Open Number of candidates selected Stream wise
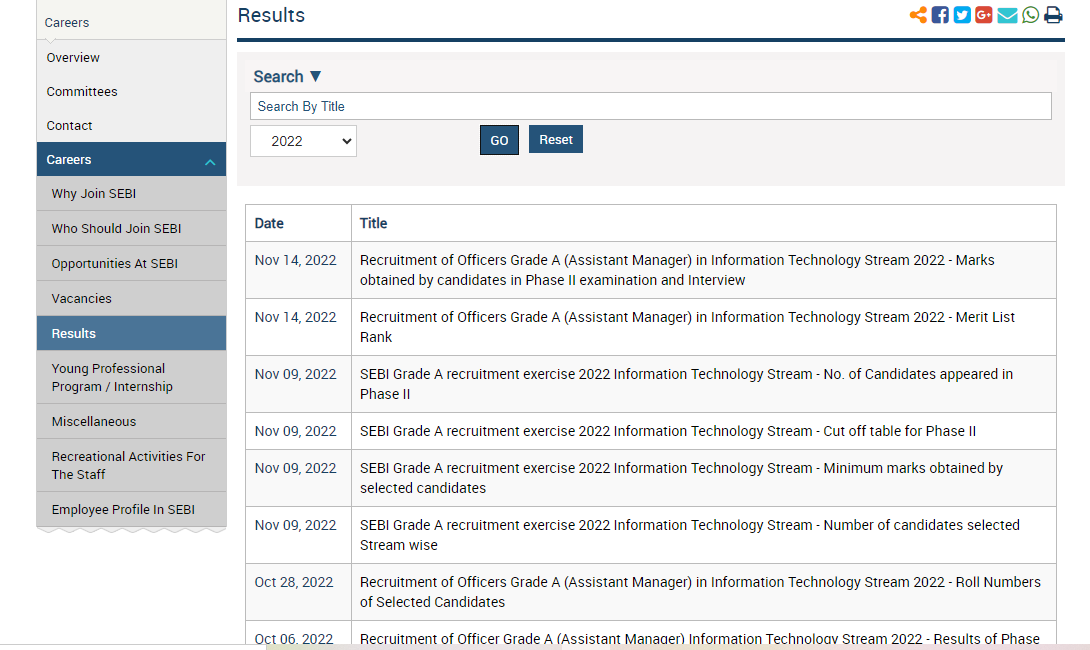Viewport: 1090px width, 650px height. tap(690, 535)
